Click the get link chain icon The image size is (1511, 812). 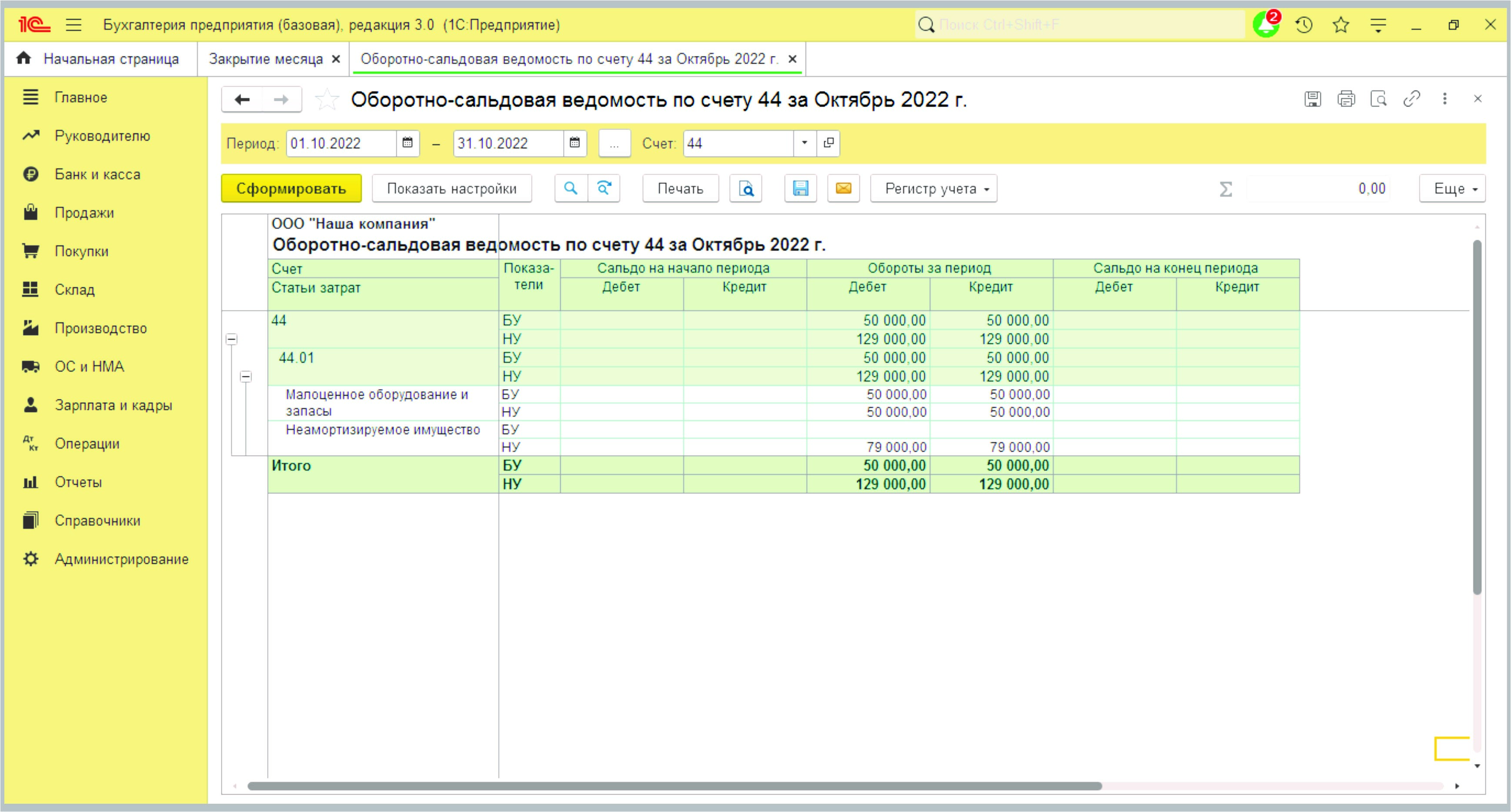[1411, 99]
